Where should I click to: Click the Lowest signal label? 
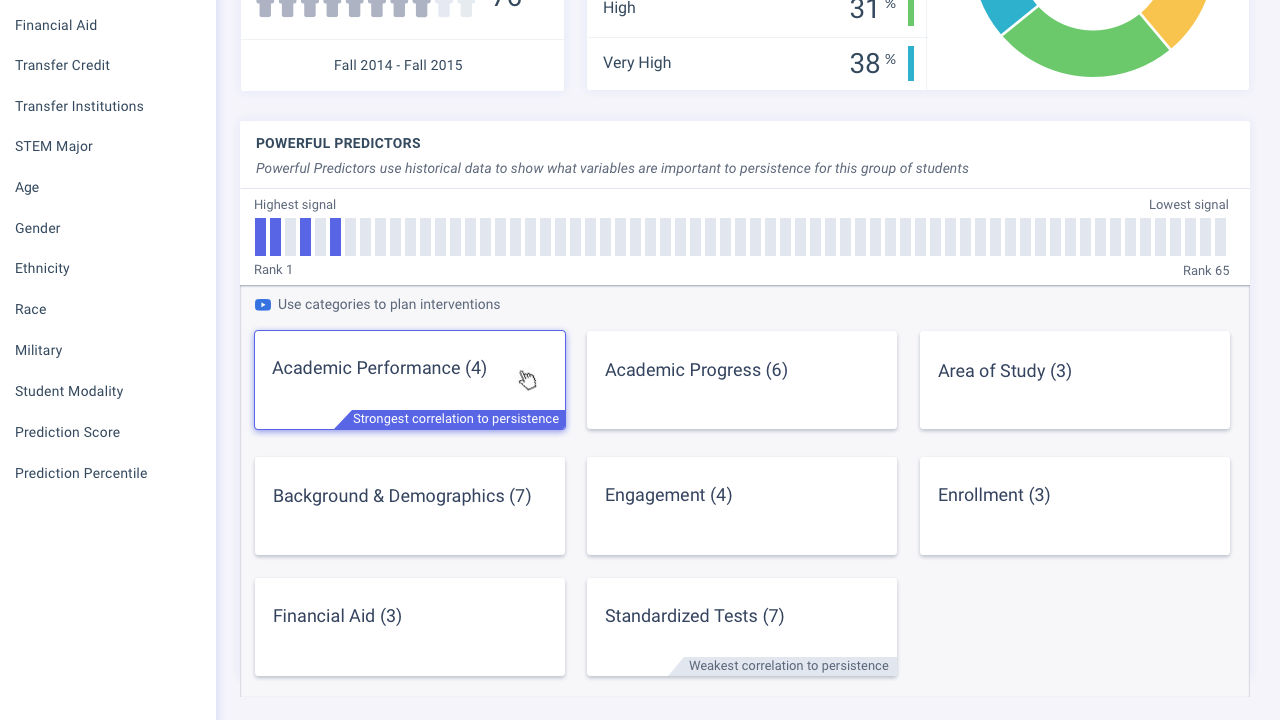pyautogui.click(x=1189, y=205)
